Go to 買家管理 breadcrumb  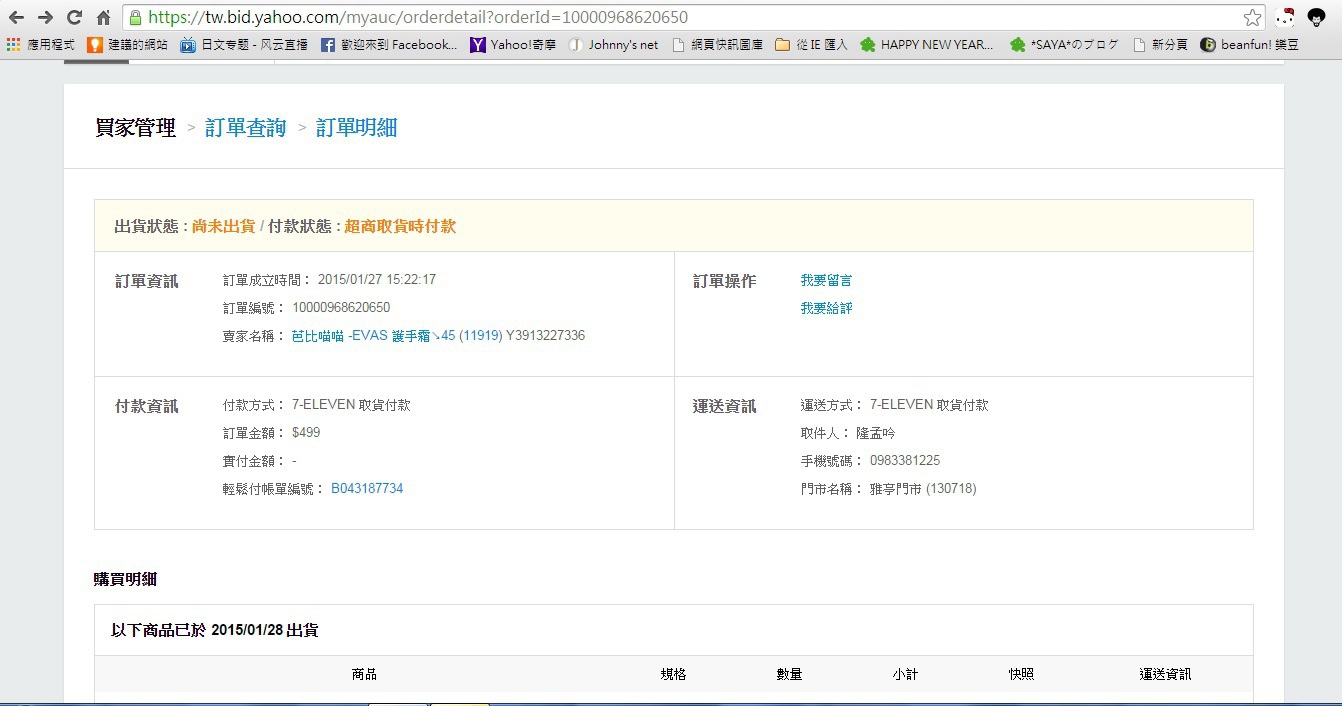135,128
